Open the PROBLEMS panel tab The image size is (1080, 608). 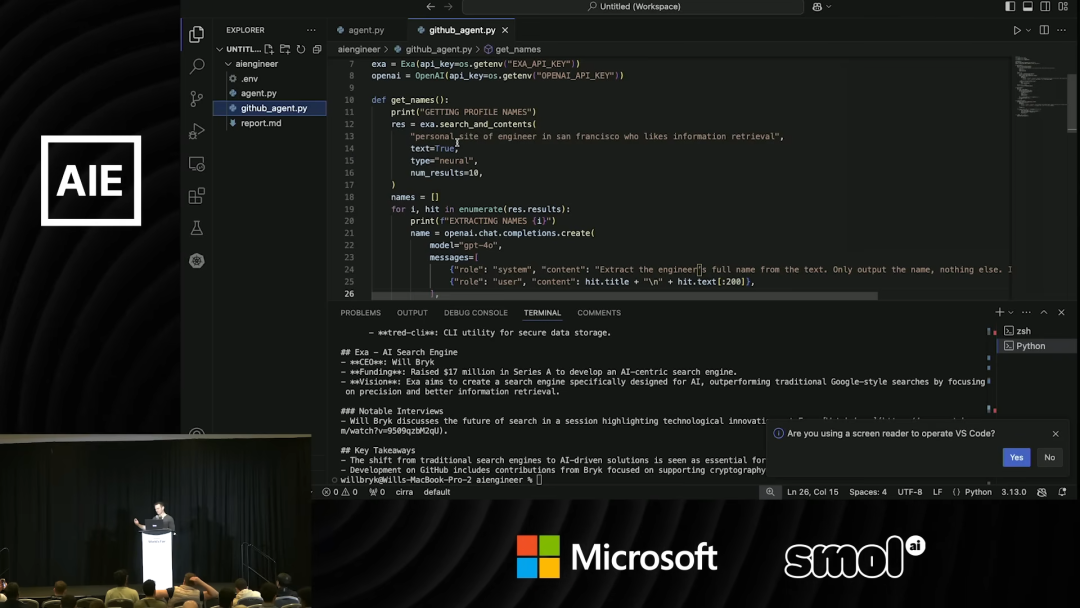tap(360, 313)
